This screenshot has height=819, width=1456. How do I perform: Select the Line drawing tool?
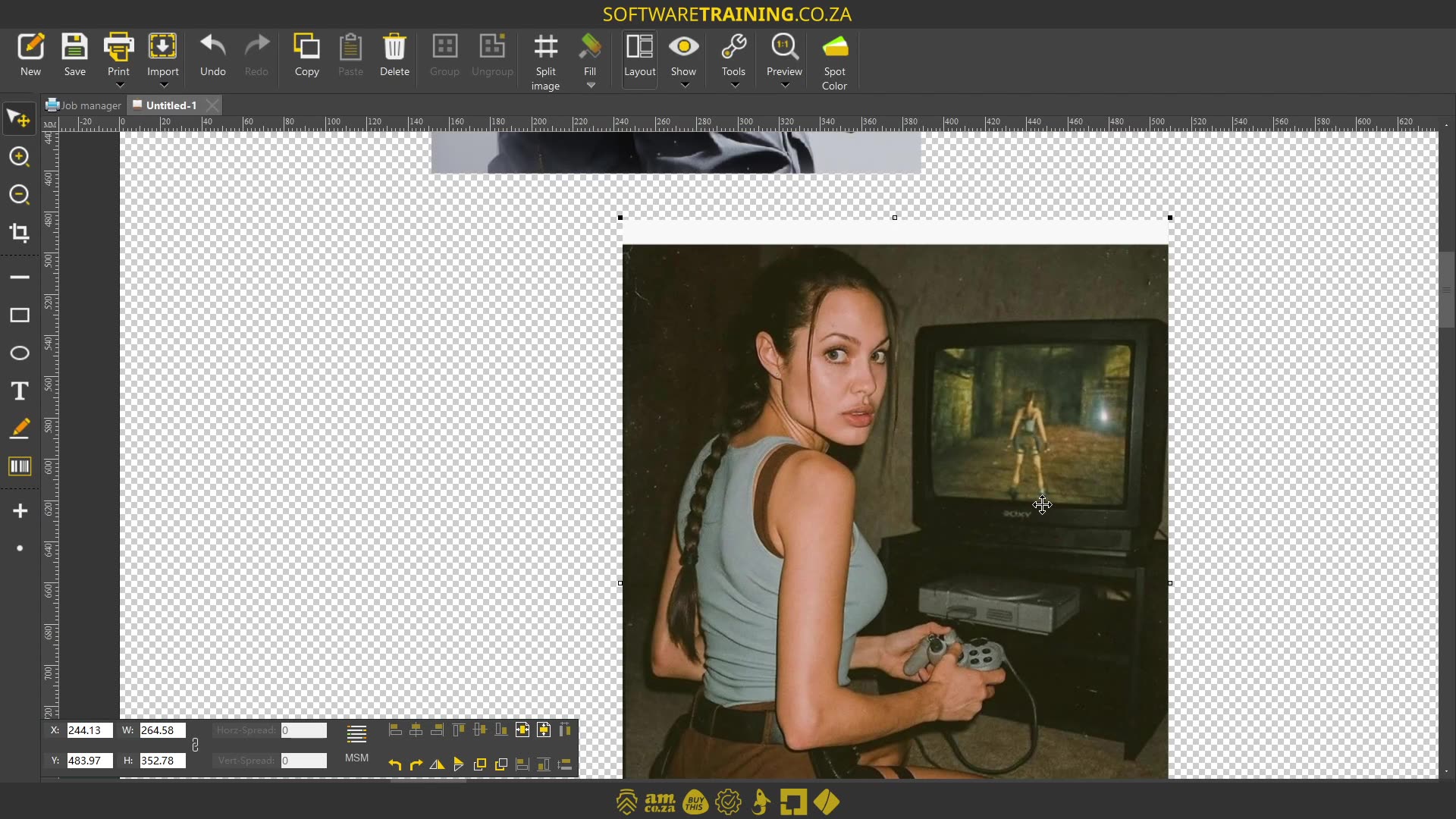click(x=19, y=278)
